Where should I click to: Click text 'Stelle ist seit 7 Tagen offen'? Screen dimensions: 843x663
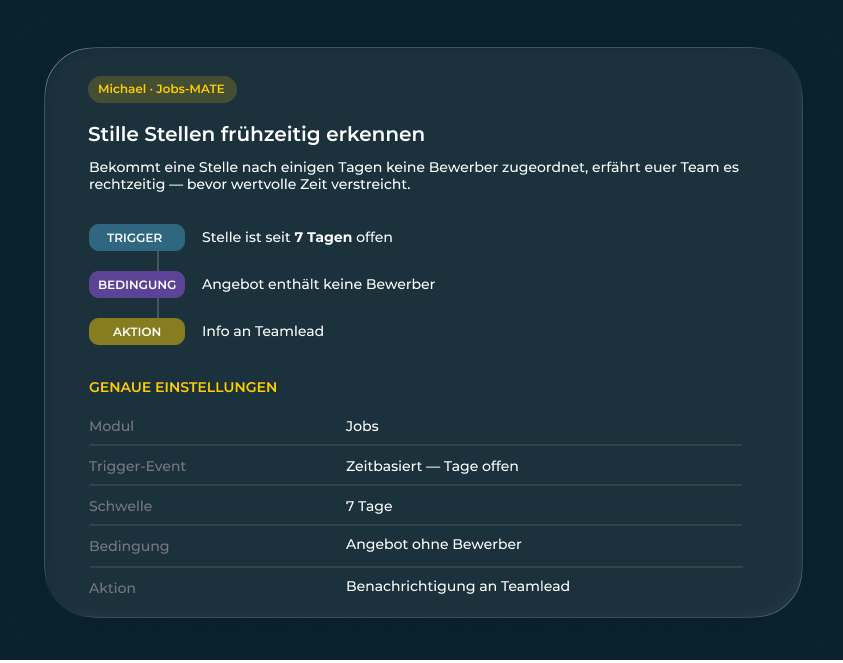[x=297, y=237]
